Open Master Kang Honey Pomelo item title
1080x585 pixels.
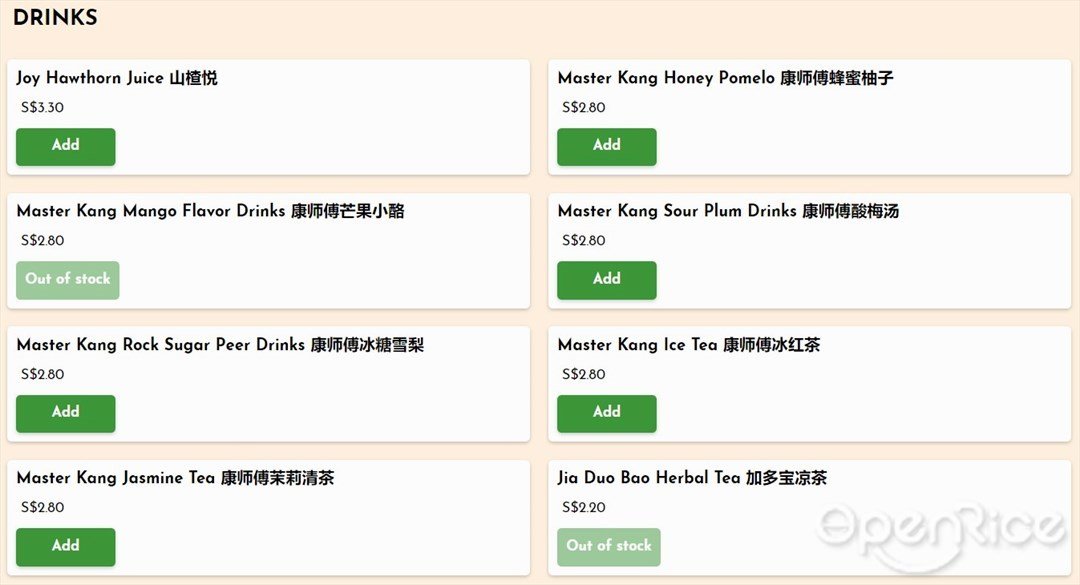(x=725, y=78)
